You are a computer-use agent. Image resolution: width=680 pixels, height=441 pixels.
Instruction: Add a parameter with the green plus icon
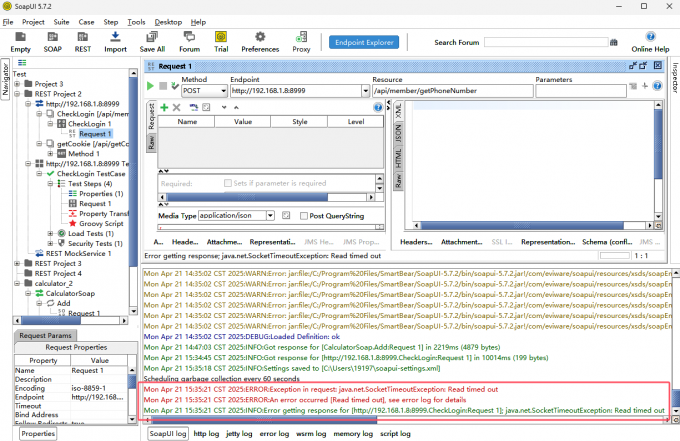click(x=164, y=107)
